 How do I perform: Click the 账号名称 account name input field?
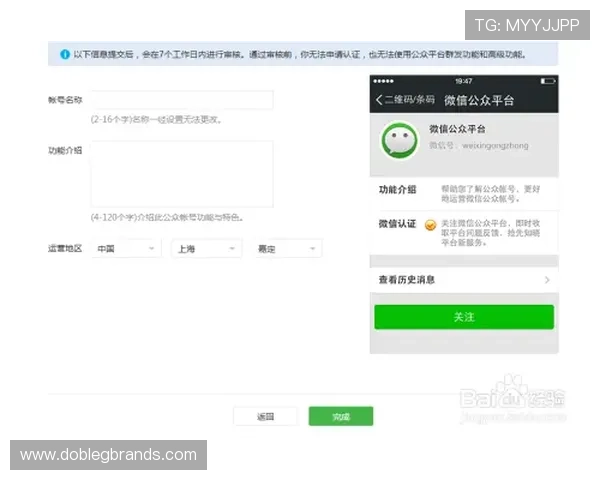coord(181,100)
